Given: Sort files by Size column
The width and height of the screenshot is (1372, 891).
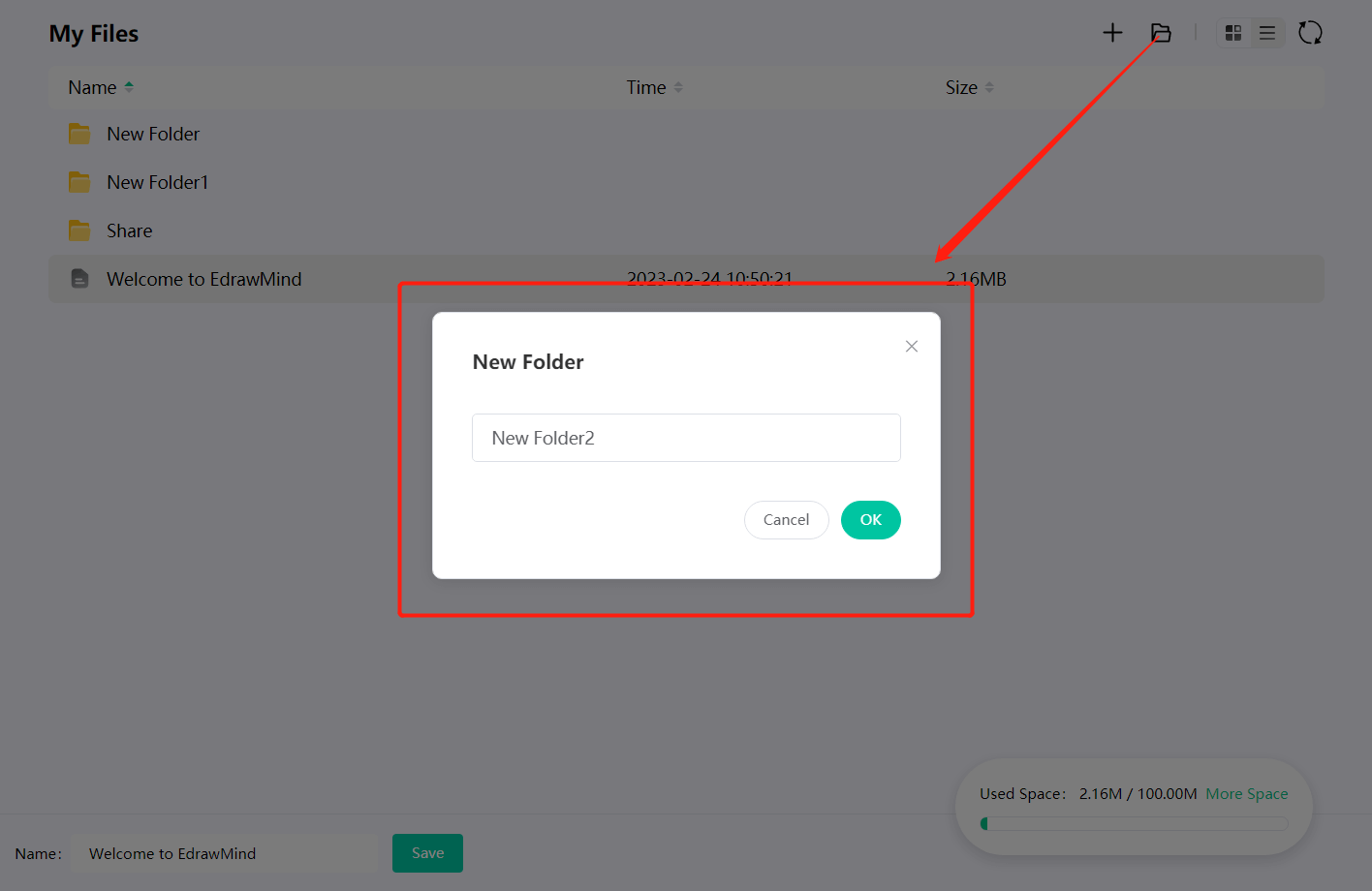Looking at the screenshot, I should 970,87.
